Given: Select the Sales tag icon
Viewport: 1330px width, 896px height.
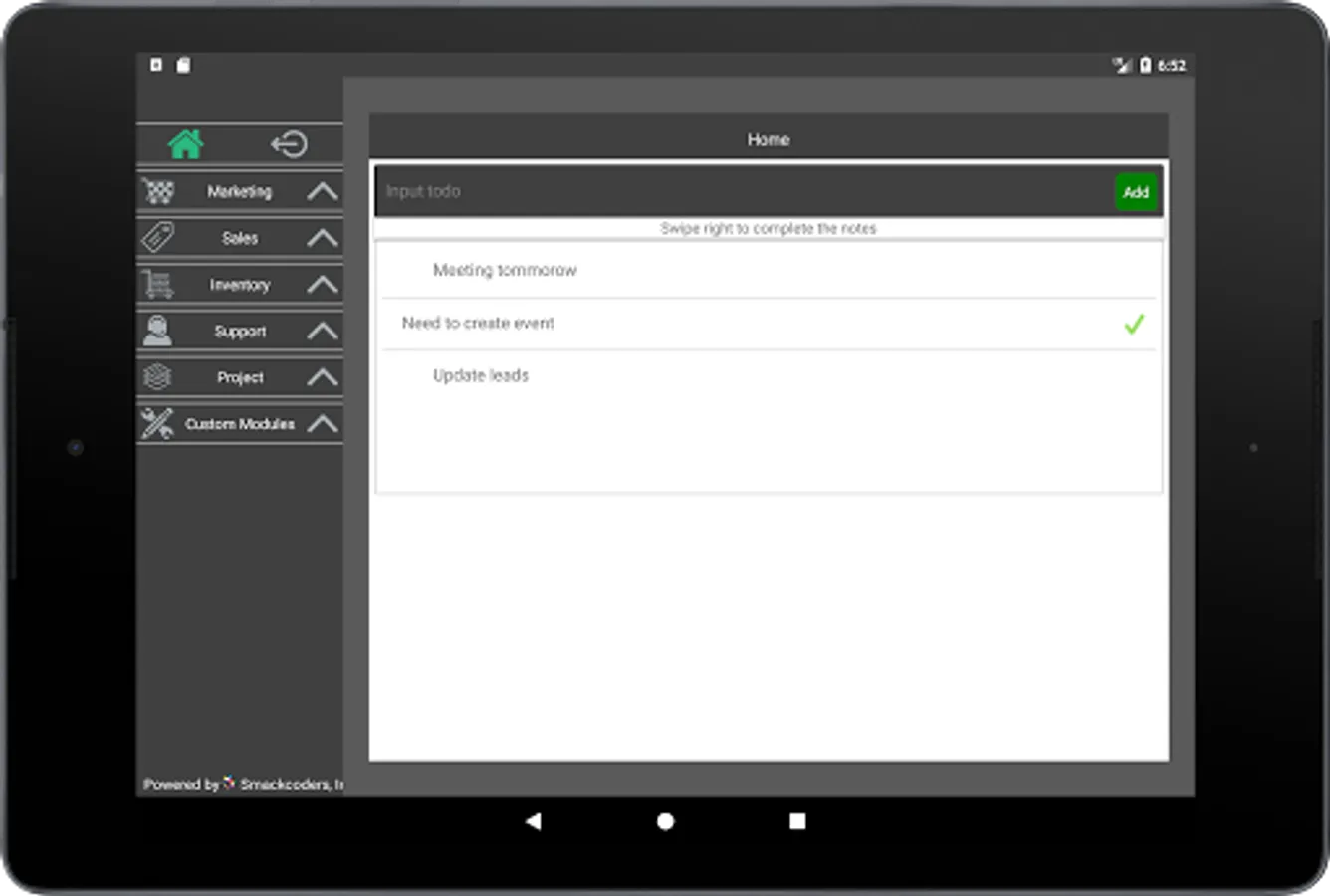Looking at the screenshot, I should pos(158,237).
